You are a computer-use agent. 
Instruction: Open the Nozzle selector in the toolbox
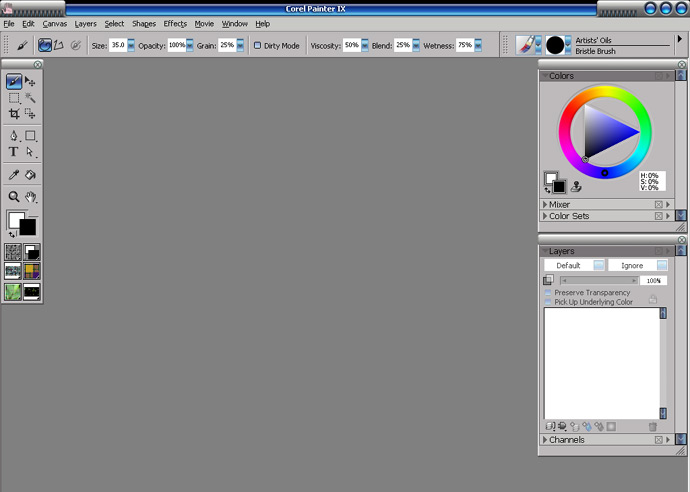click(x=32, y=292)
